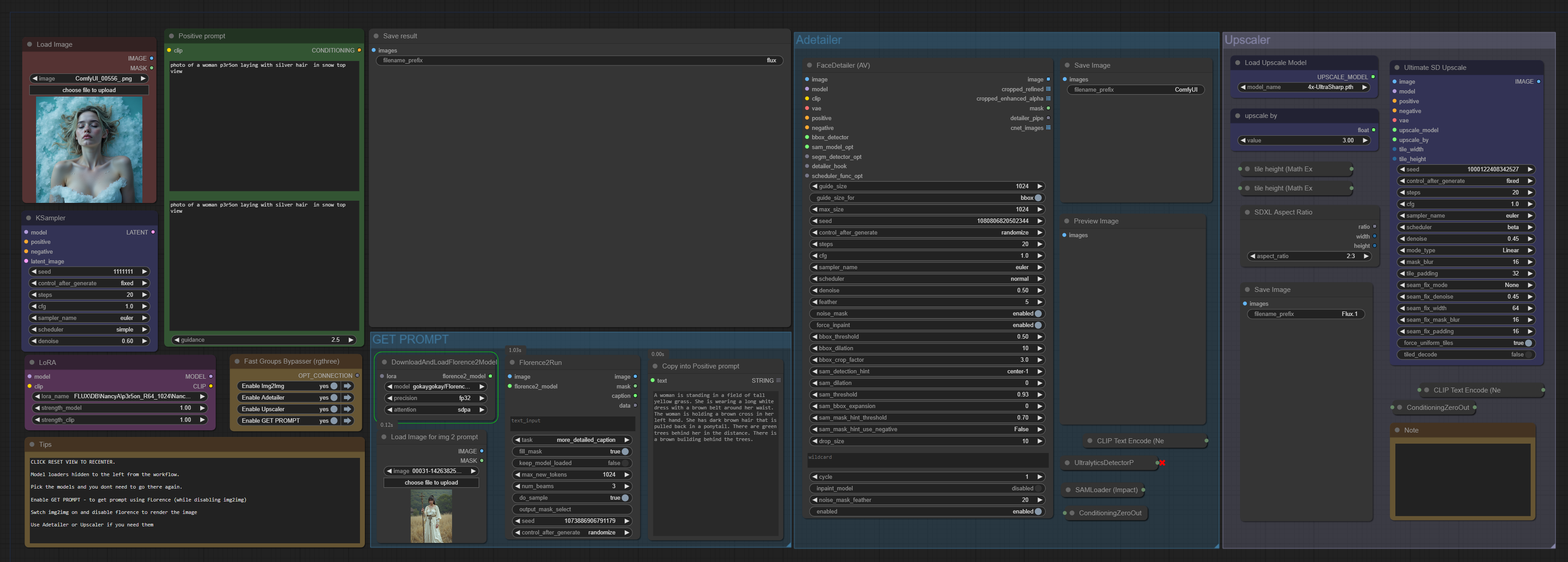Click the Enable Upscaler navigate arrow icon

click(348, 409)
